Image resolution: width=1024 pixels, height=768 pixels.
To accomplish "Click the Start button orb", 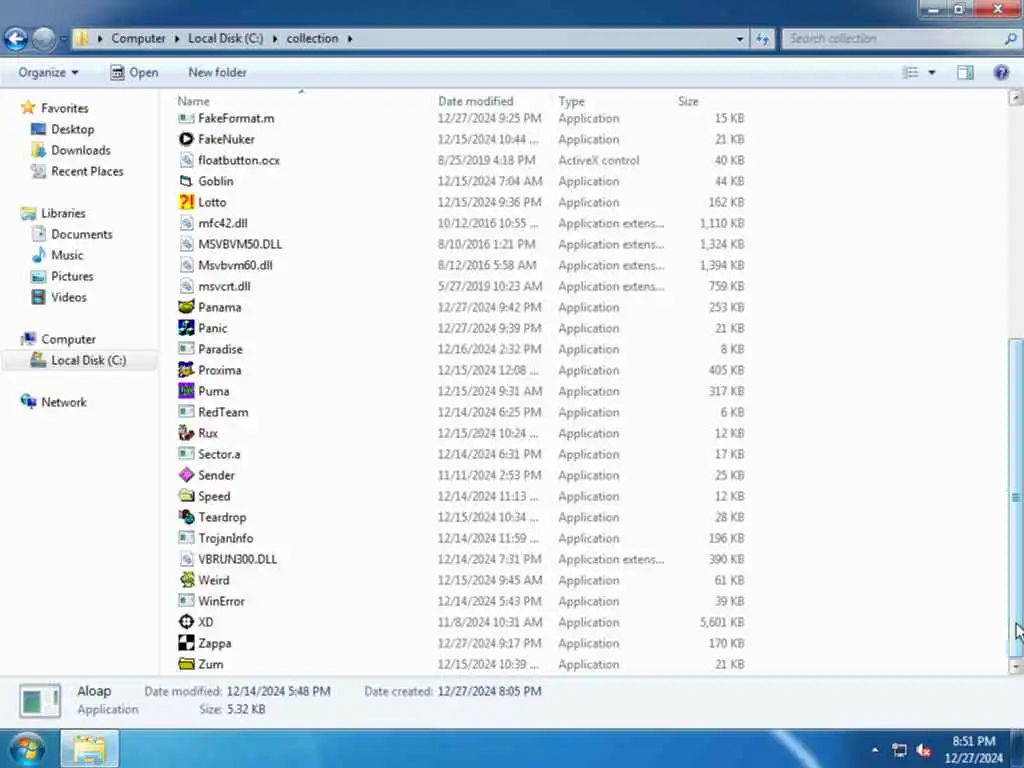I will 27,748.
